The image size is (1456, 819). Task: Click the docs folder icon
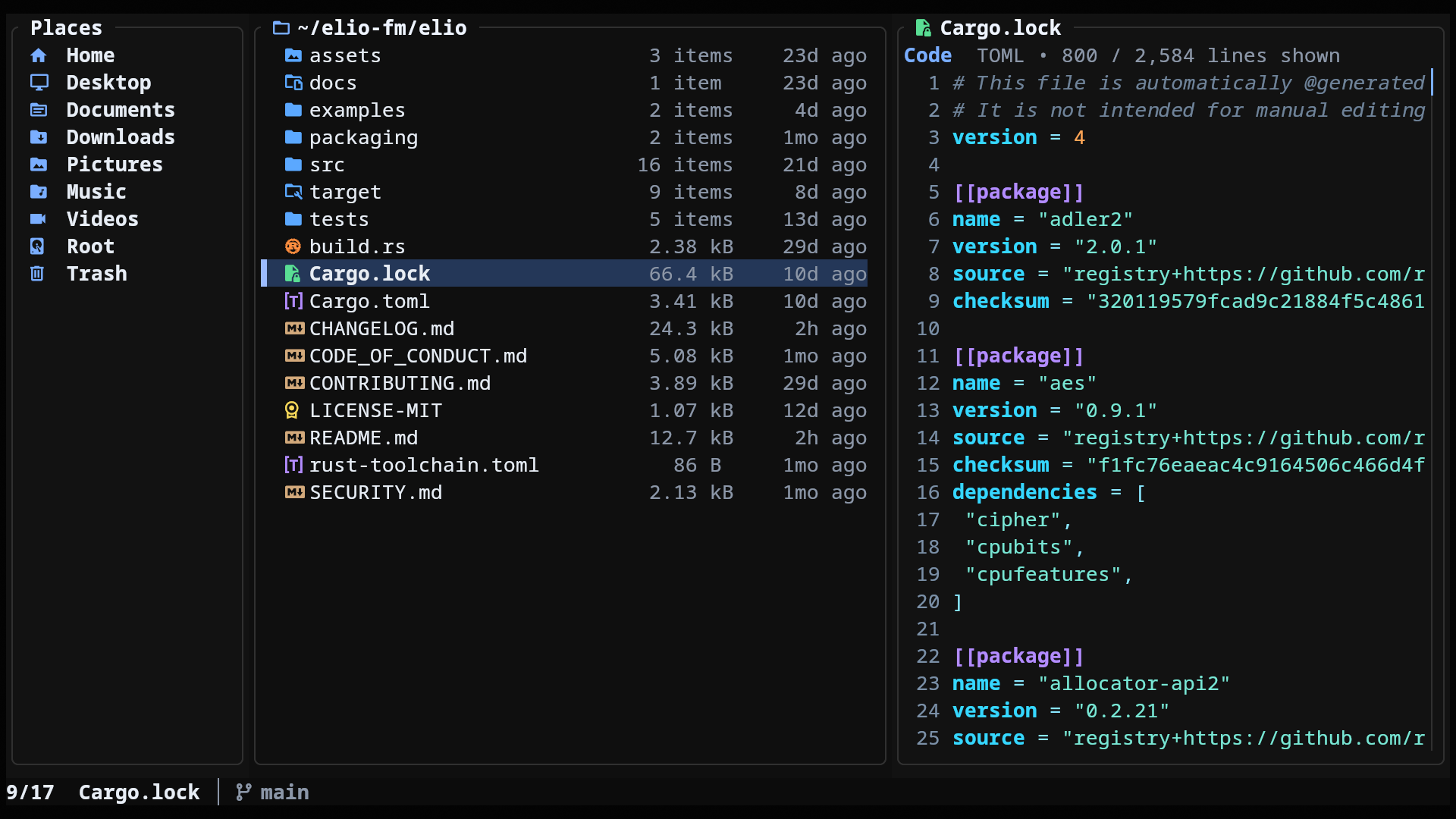[293, 83]
